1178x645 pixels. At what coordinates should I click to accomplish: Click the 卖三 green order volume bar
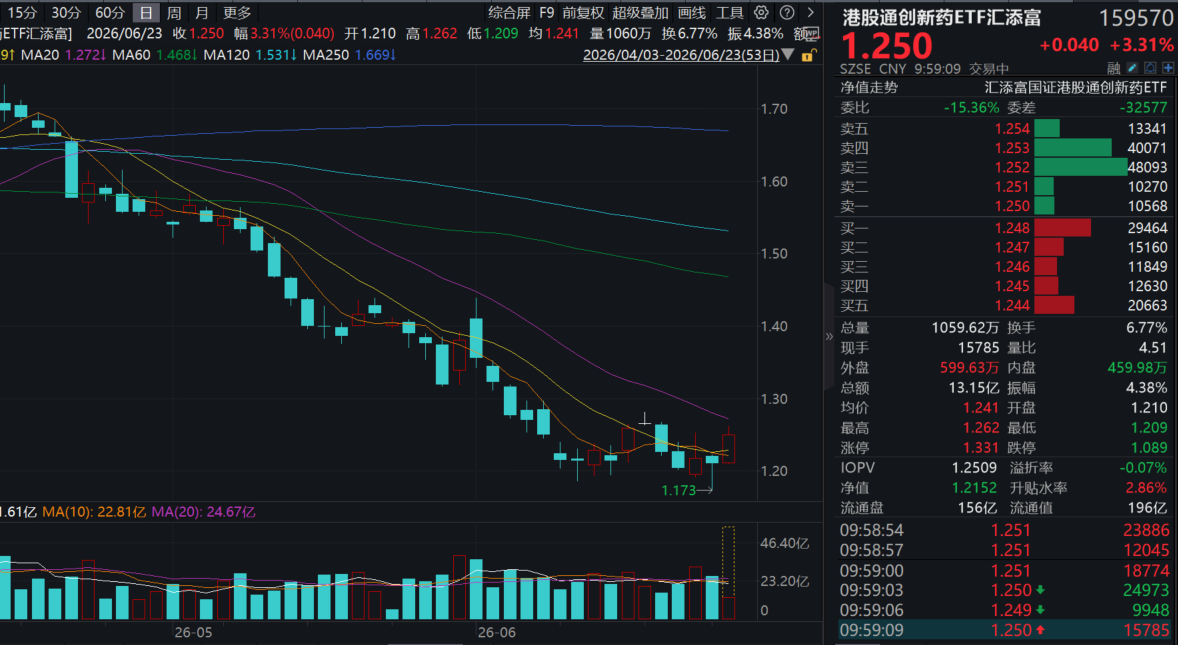coord(1080,167)
